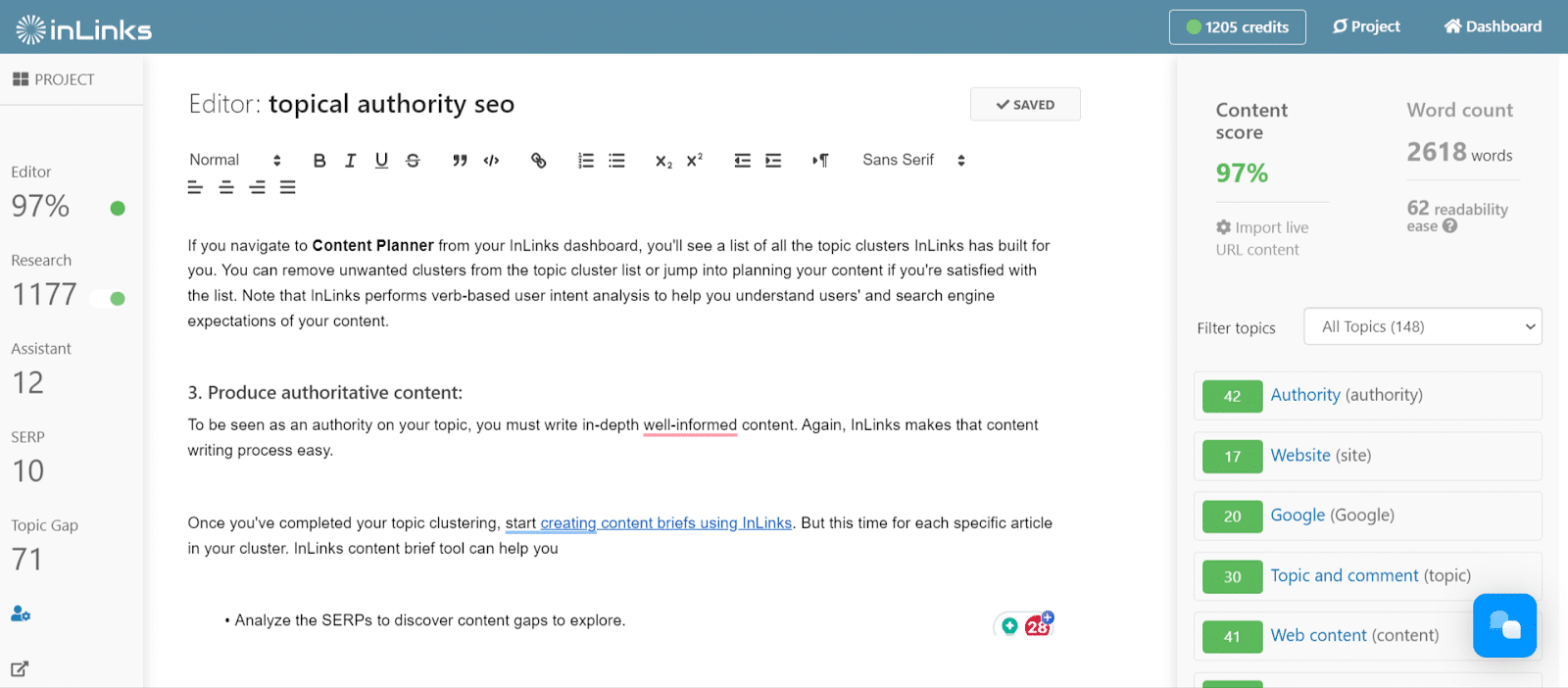The image size is (1568, 688).
Task: Open the Project menu in header
Action: [1366, 26]
